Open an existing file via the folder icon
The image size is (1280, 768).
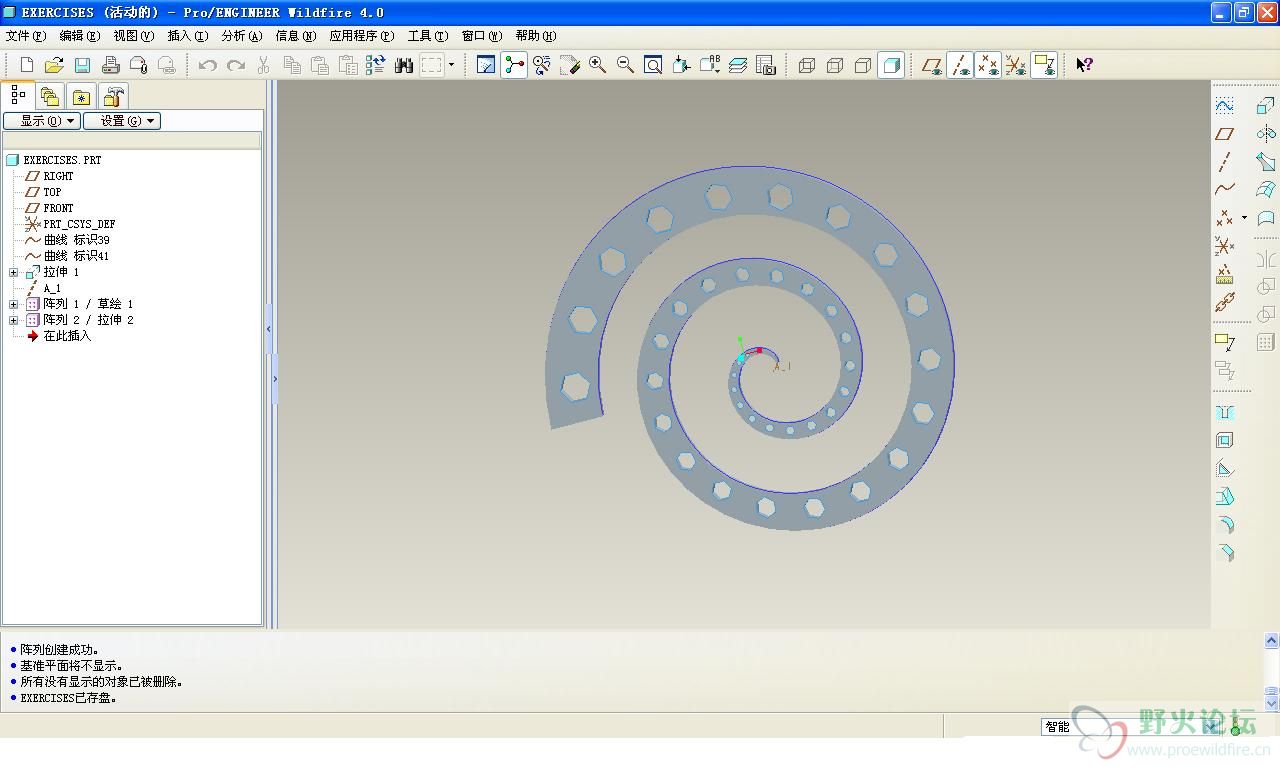(x=55, y=65)
